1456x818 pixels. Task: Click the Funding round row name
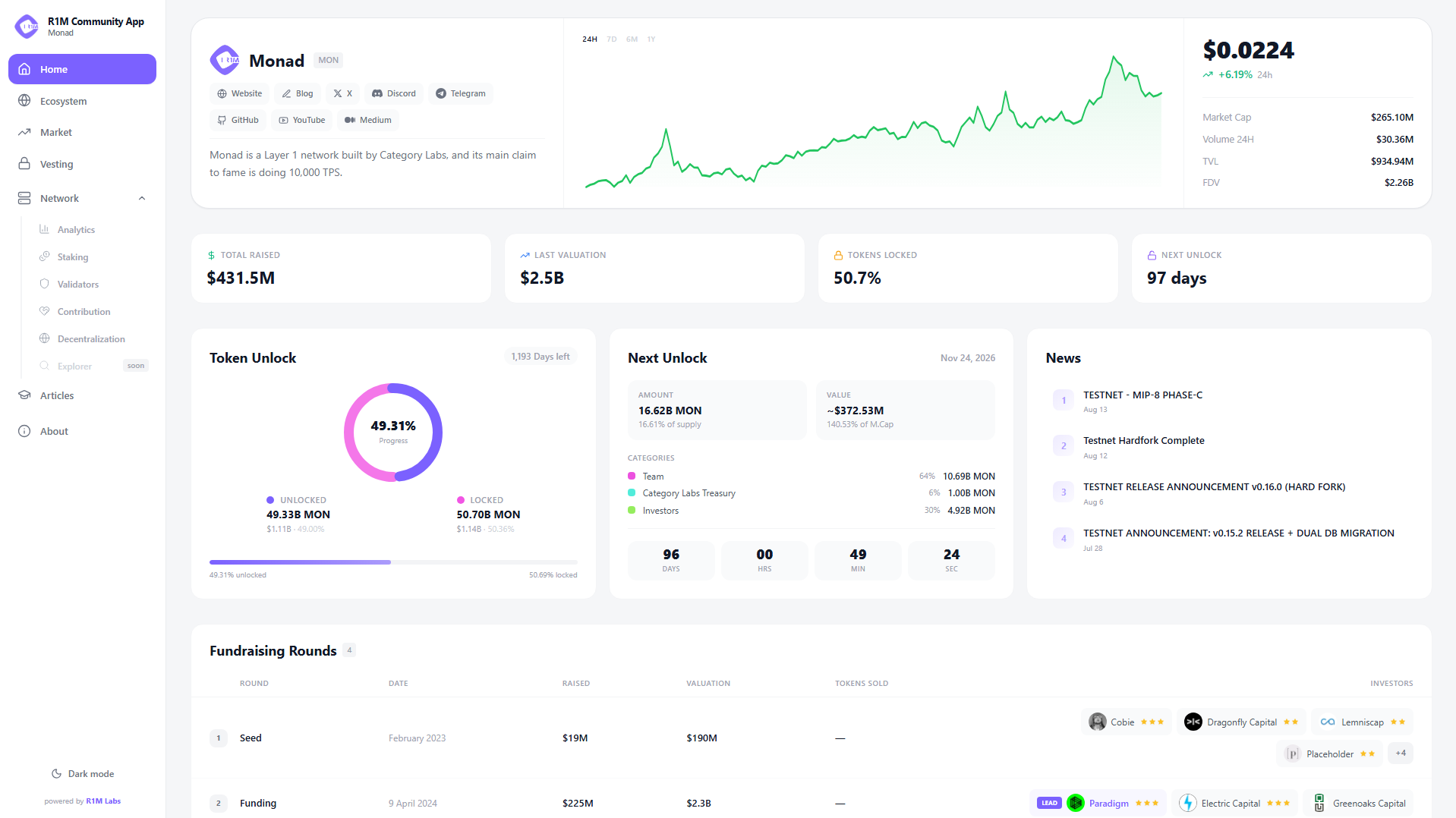(258, 803)
